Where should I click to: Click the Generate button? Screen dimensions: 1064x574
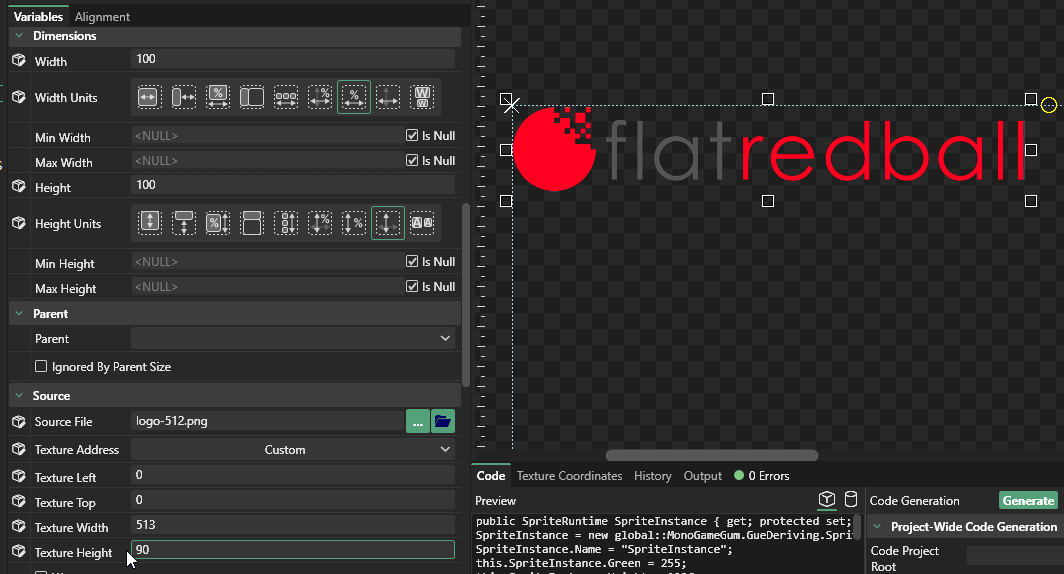pos(1028,501)
